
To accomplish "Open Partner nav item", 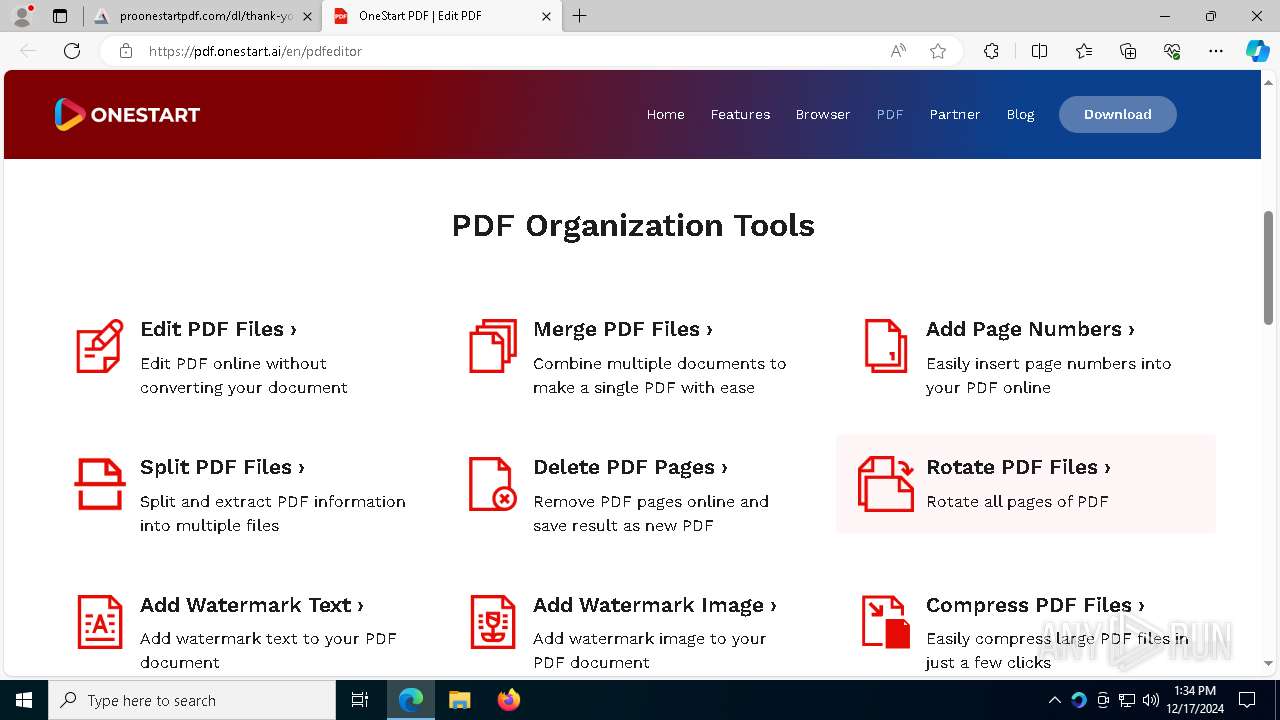I will coord(955,114).
